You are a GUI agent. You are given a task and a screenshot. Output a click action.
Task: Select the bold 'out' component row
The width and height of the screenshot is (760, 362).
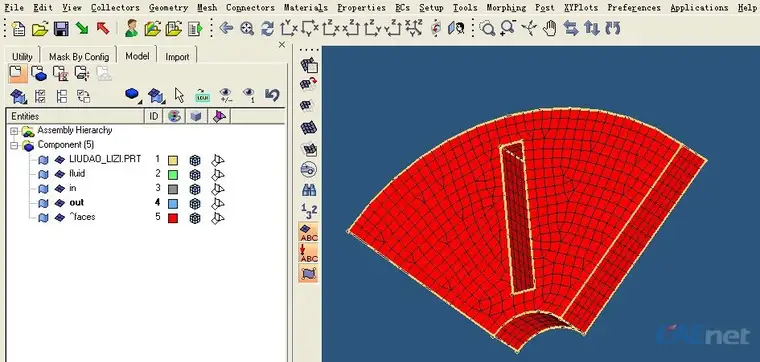click(77, 203)
